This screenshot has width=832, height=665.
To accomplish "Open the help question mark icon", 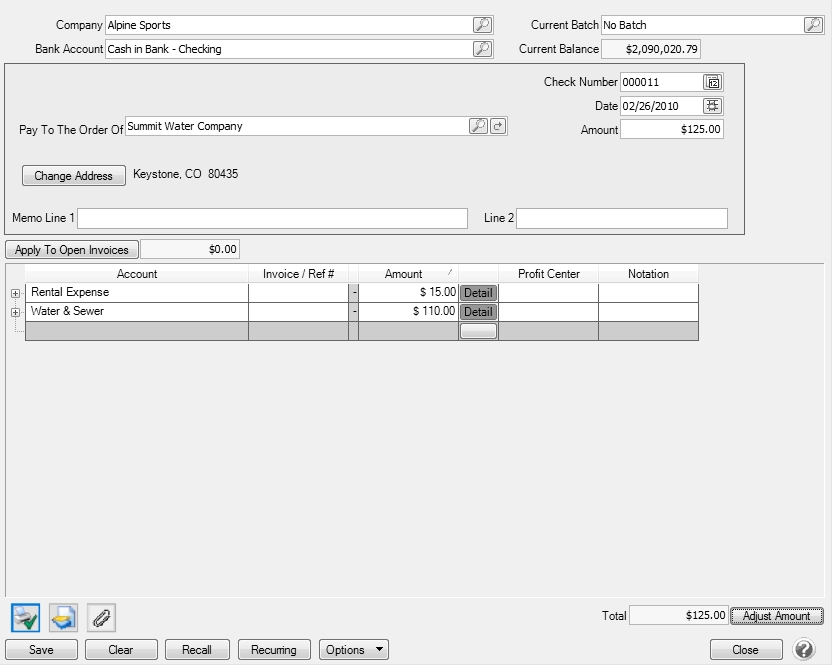I will [804, 649].
